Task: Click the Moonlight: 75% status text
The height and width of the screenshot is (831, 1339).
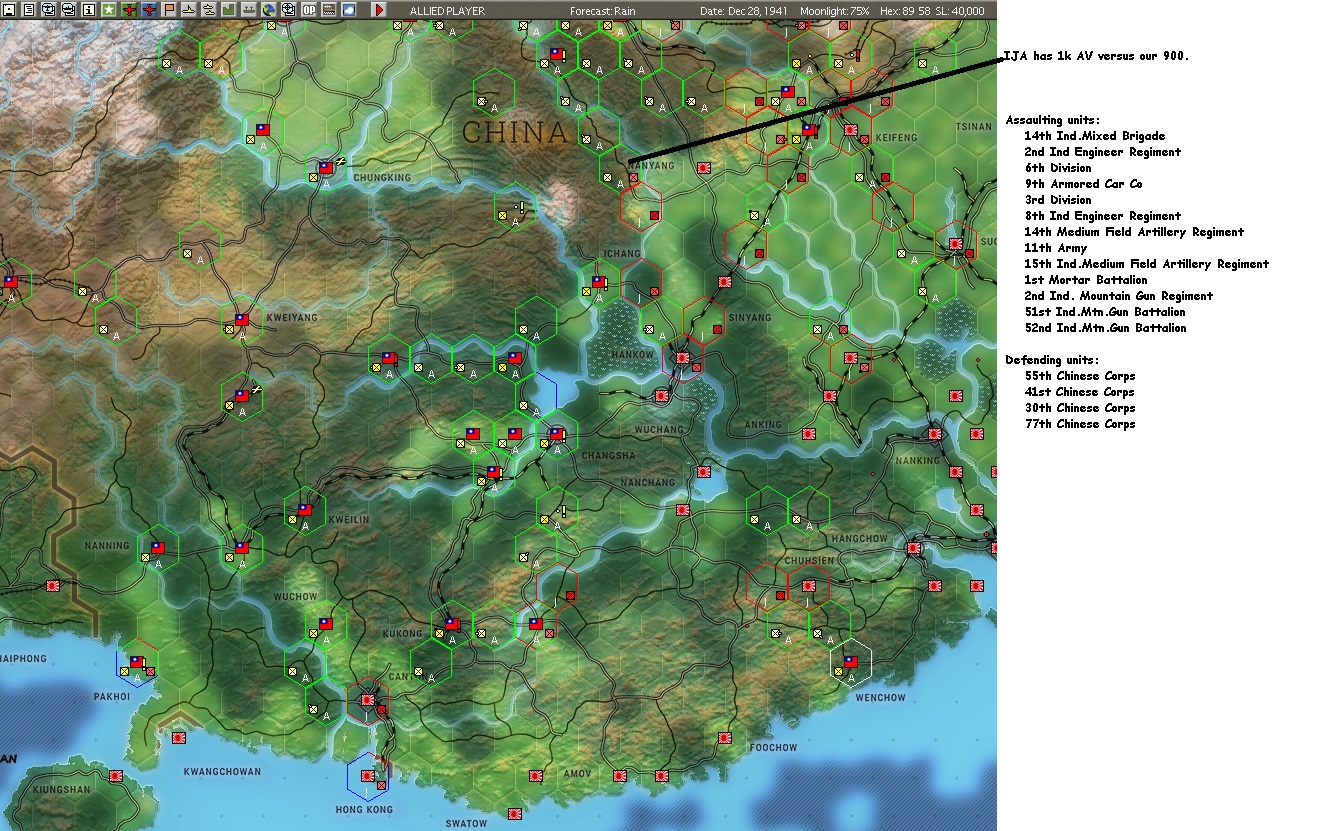Action: [x=833, y=10]
